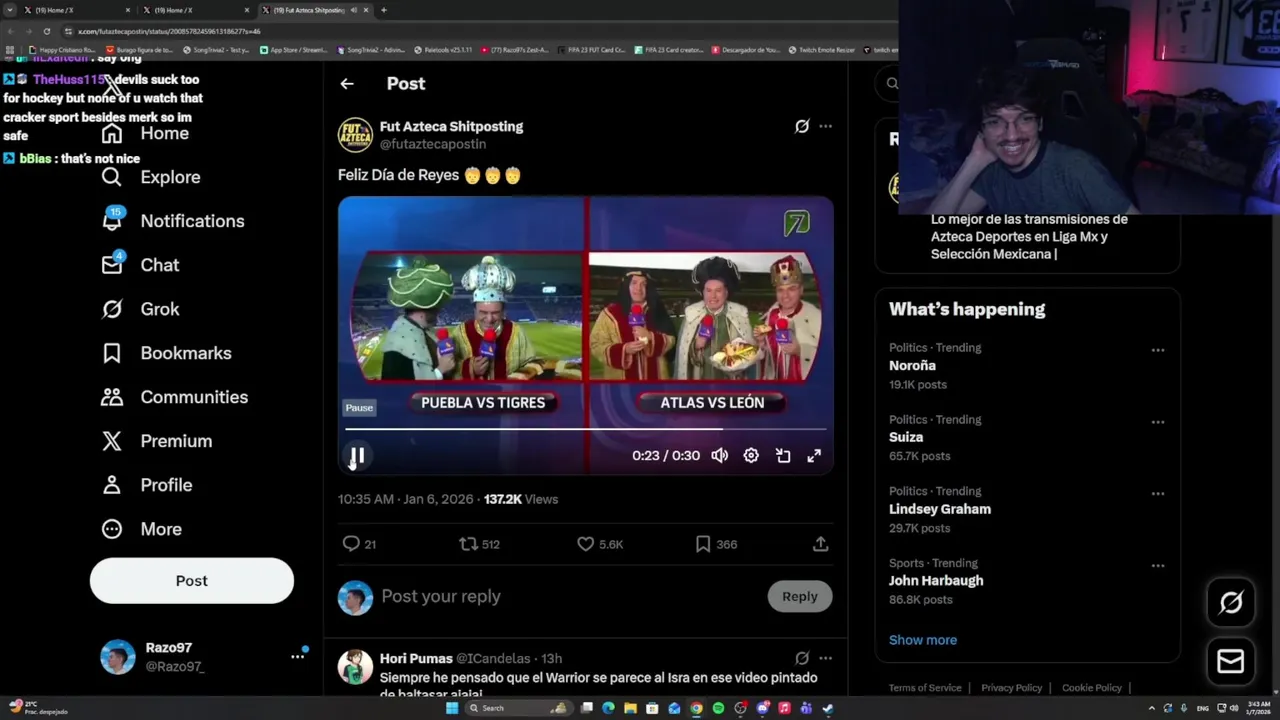Click the gray Reply button
1280x720 pixels.
point(800,596)
